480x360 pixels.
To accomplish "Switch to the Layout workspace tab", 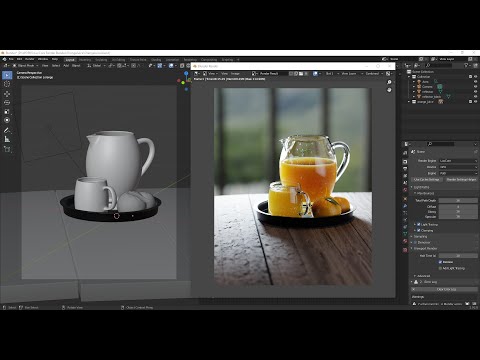I will [x=70, y=60].
